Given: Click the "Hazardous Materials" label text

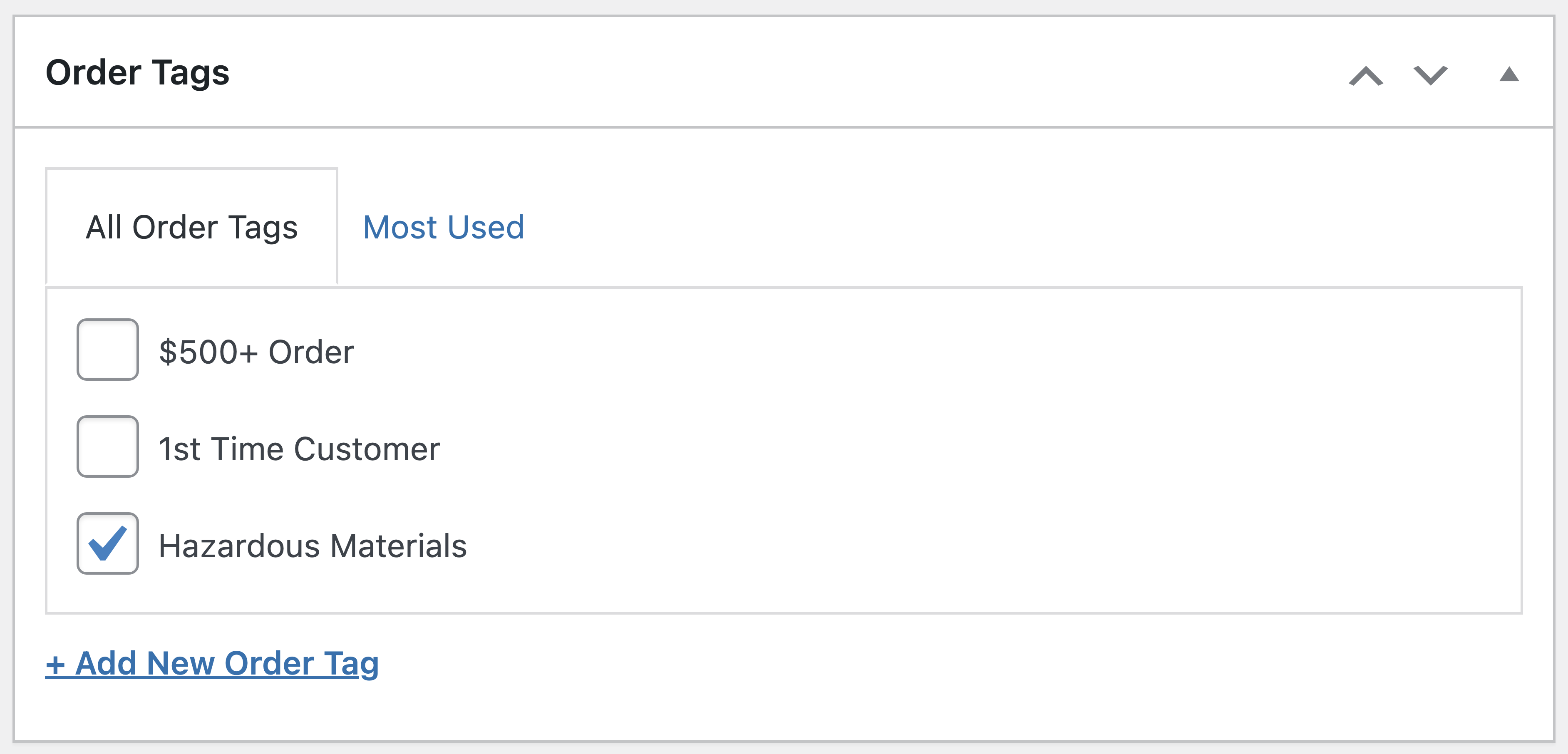Looking at the screenshot, I should point(312,546).
